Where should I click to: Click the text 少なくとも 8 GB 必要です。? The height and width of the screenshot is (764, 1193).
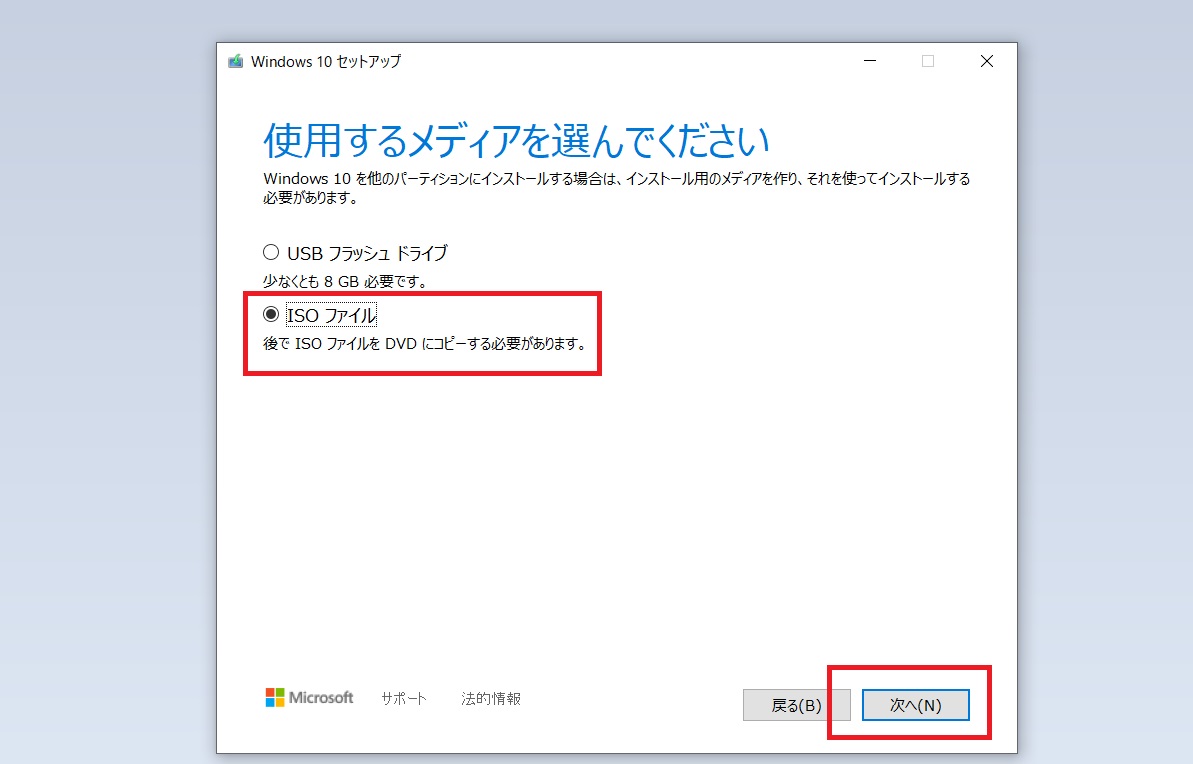click(345, 282)
